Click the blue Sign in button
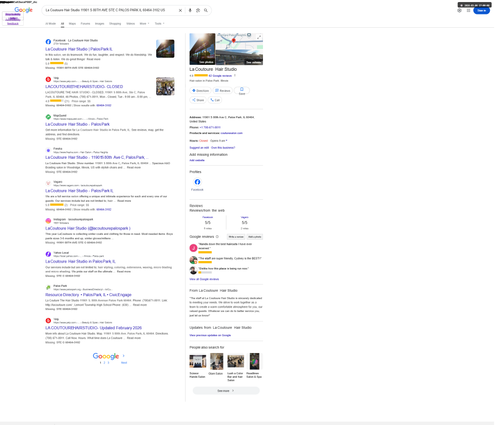Viewport: 500px width, 425px height. click(482, 11)
